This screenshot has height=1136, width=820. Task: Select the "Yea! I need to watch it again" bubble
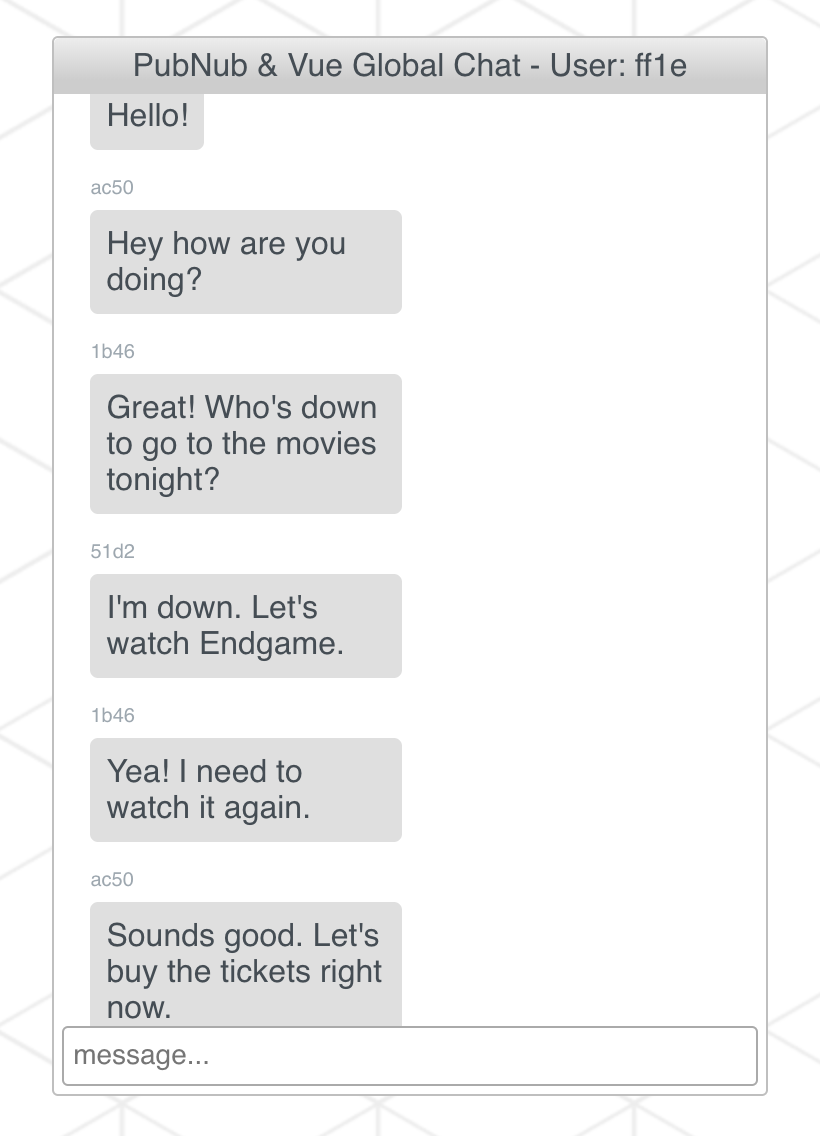tap(245, 790)
